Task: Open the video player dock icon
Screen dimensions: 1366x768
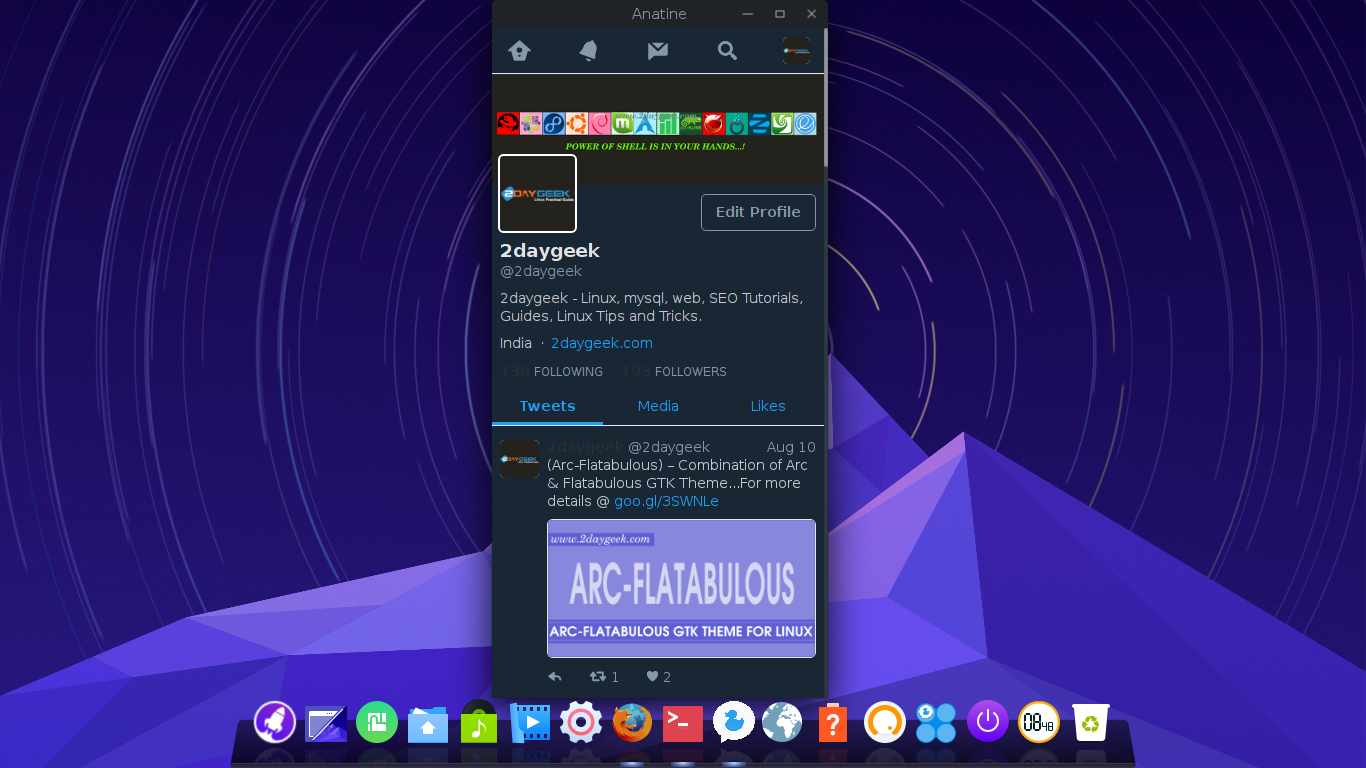Action: click(530, 722)
